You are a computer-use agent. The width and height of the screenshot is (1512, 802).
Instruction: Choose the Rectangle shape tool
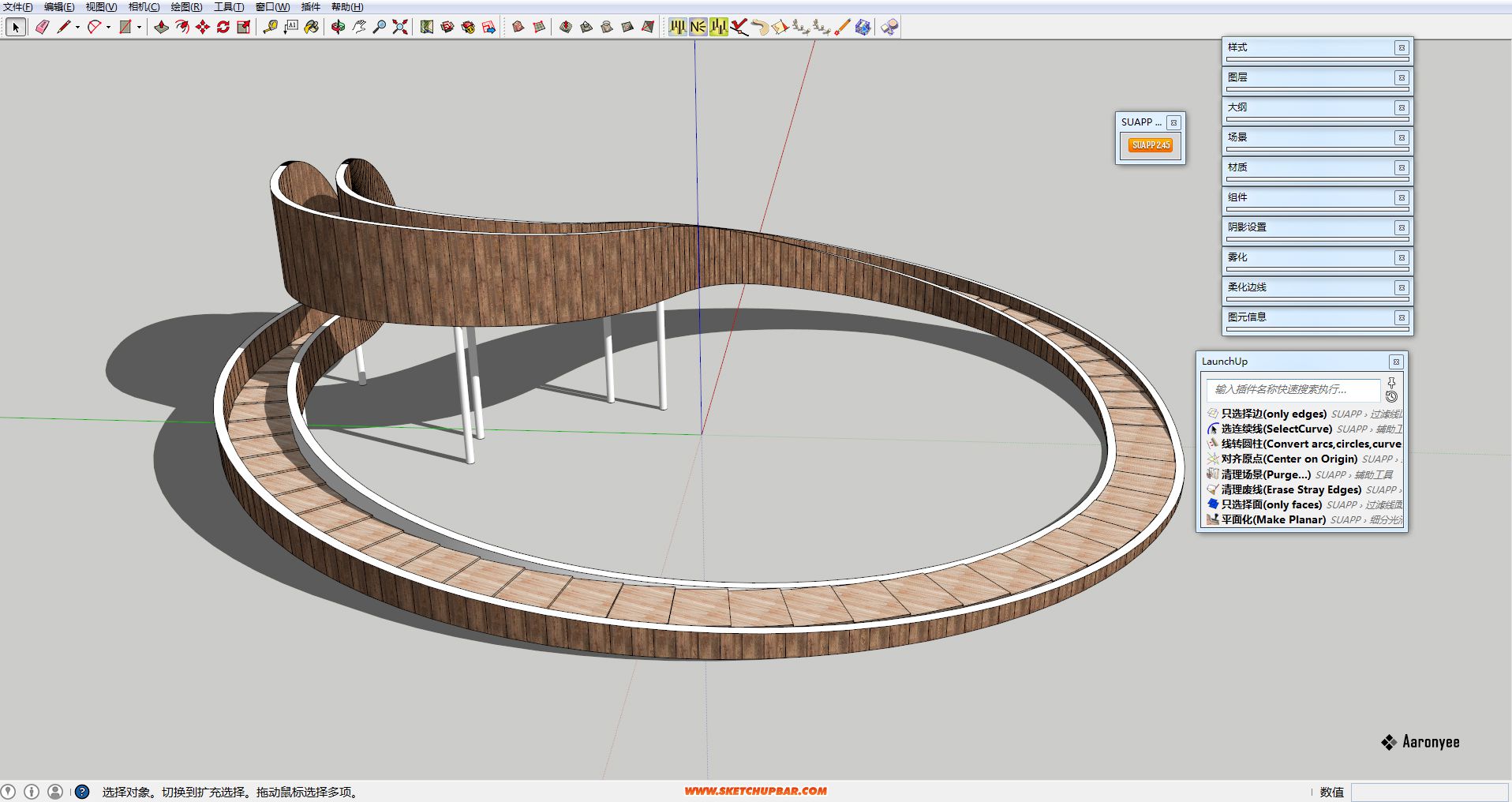(125, 27)
